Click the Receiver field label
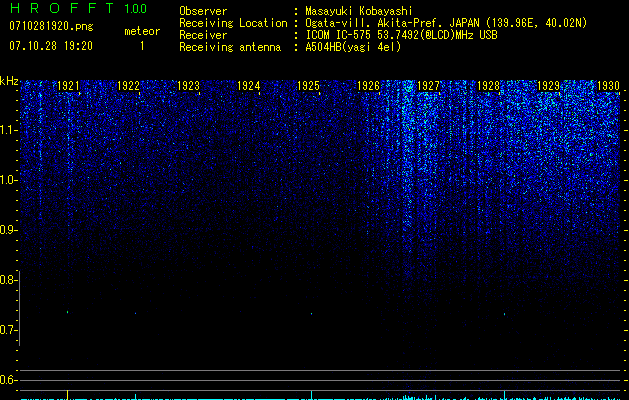The width and height of the screenshot is (629, 400). coord(203,35)
